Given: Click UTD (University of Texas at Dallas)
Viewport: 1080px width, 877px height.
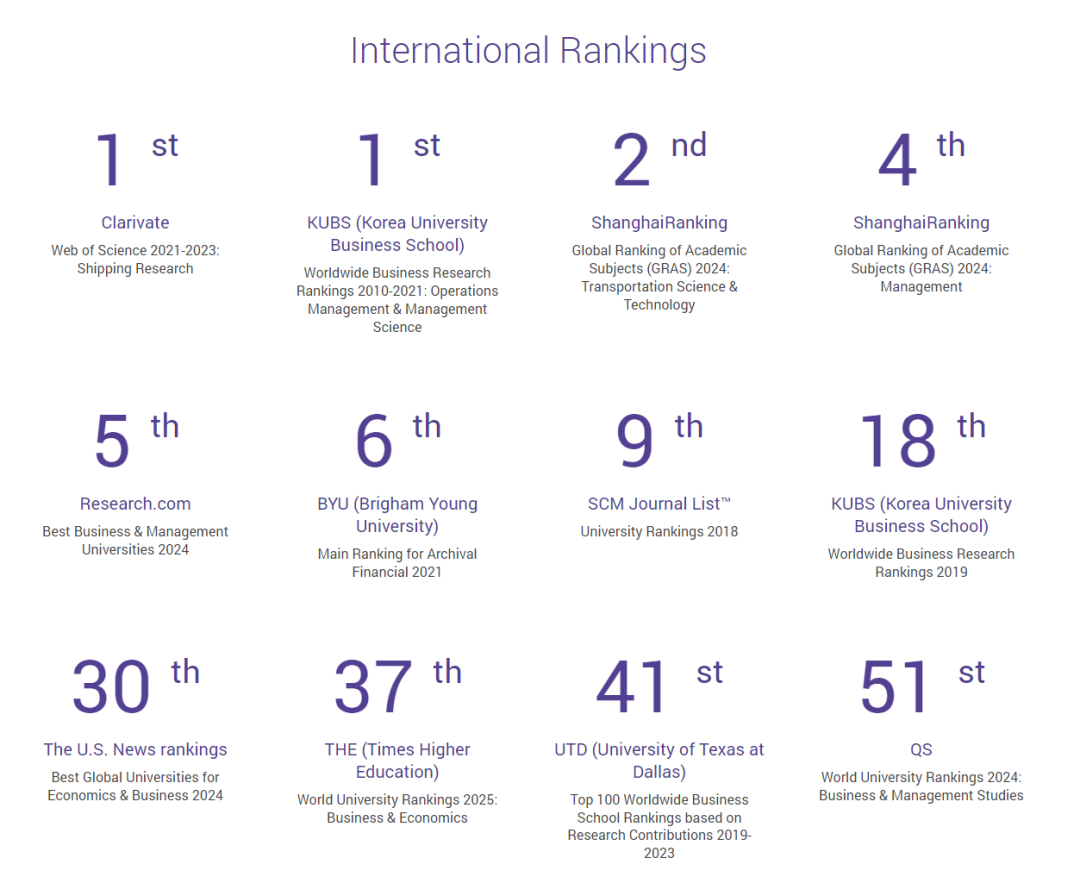Looking at the screenshot, I should [x=659, y=761].
